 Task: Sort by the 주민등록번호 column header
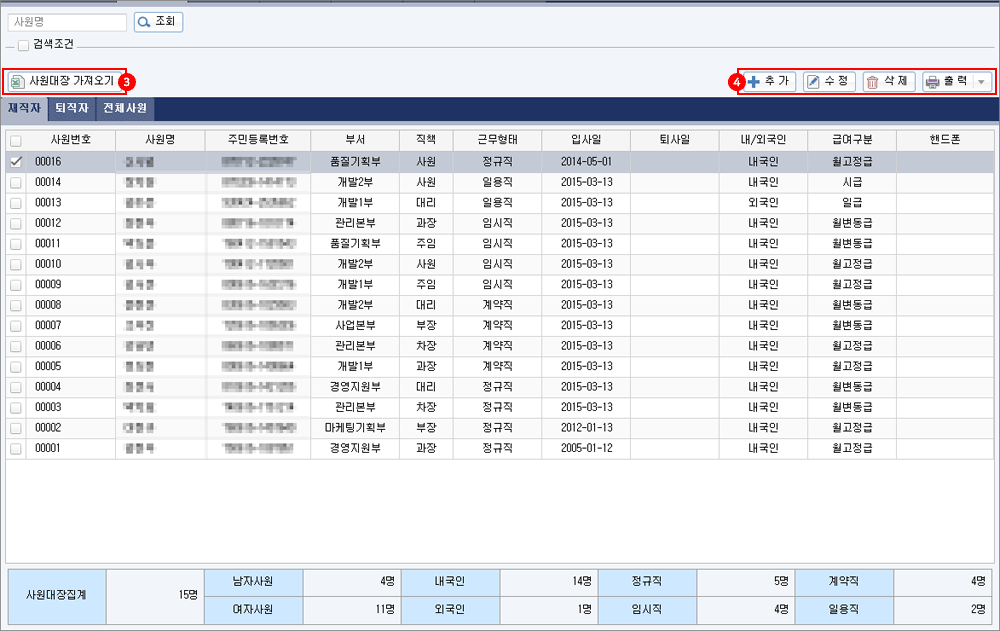[258, 140]
